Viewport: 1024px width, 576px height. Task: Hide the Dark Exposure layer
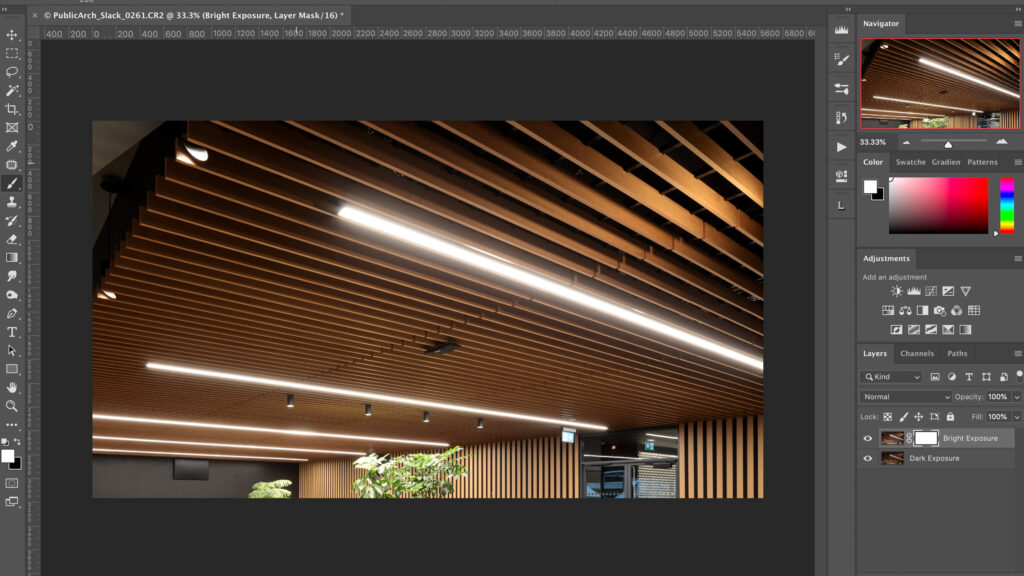[867, 458]
